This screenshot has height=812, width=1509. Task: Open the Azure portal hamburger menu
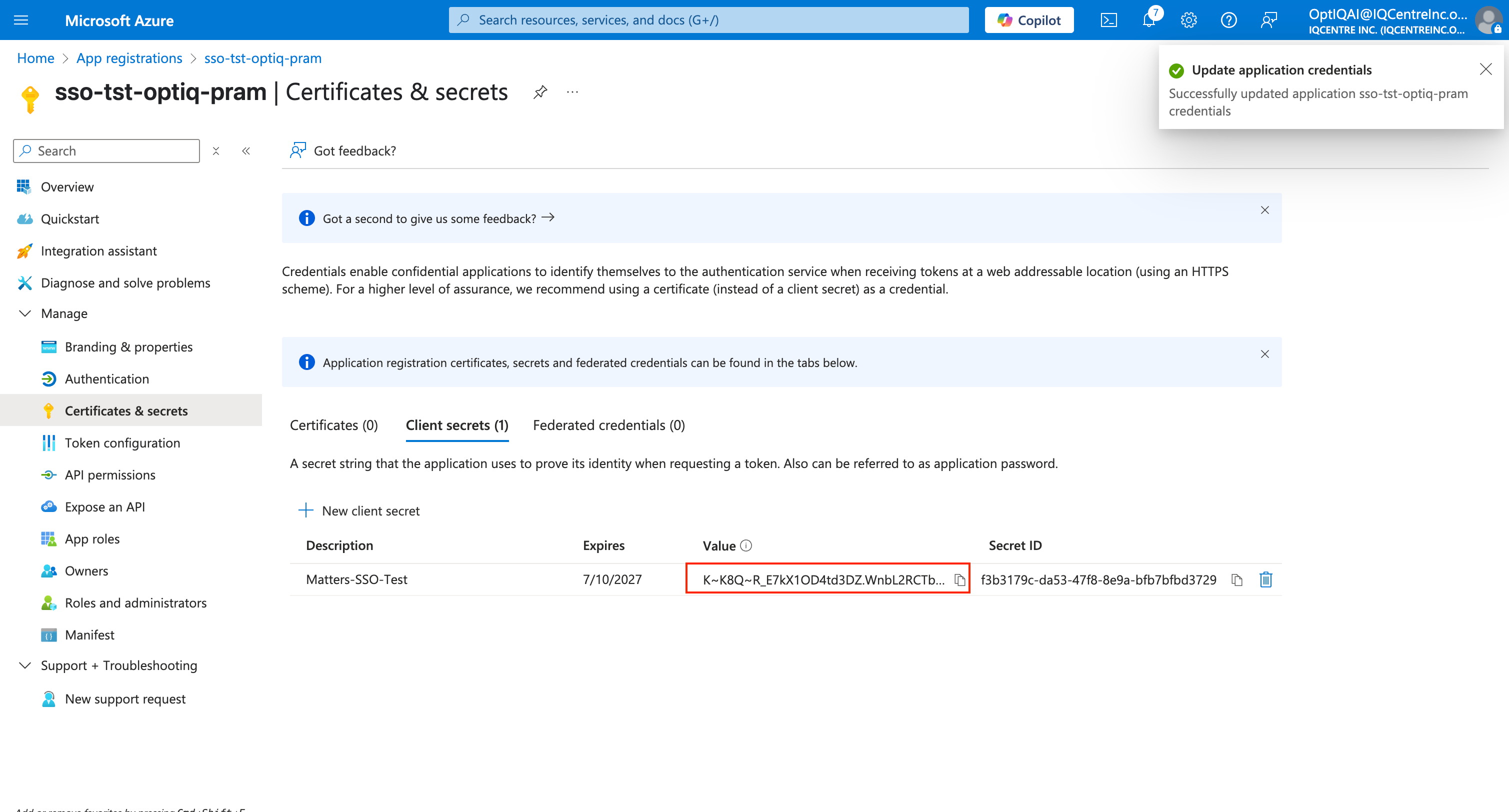pos(21,20)
